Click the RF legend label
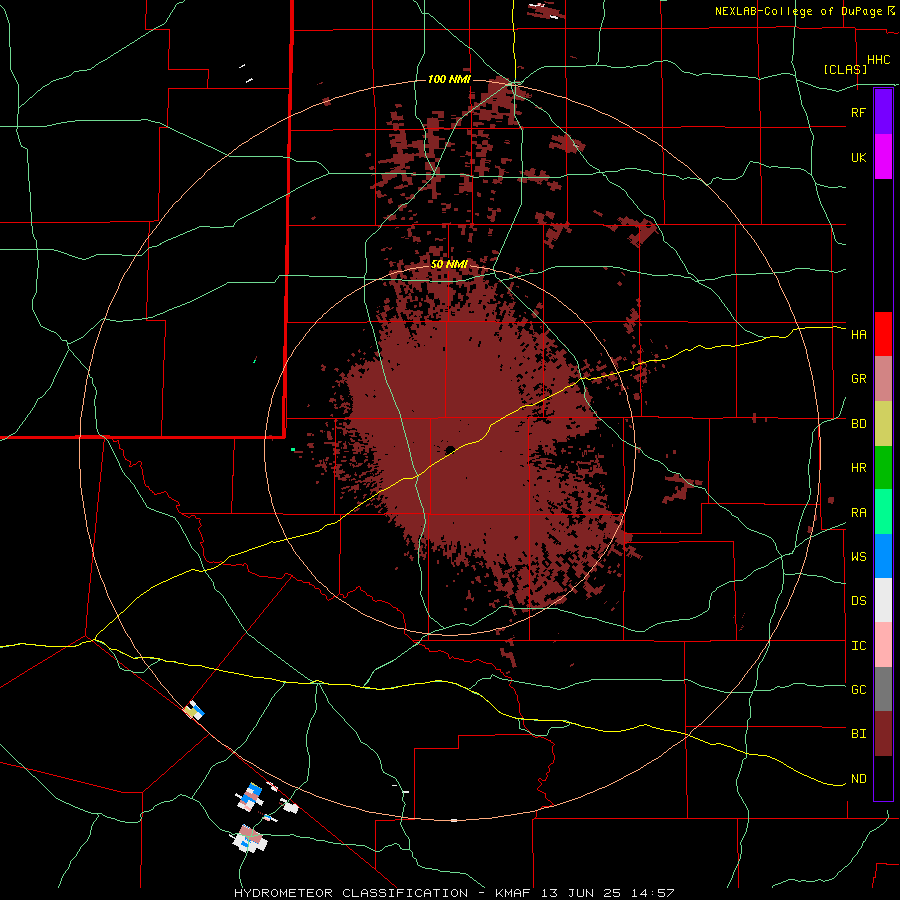 tap(858, 112)
